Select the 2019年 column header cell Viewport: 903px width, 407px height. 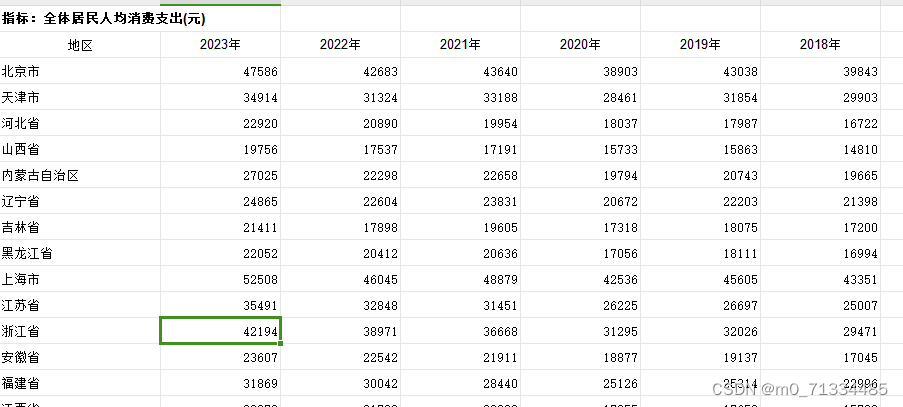700,44
